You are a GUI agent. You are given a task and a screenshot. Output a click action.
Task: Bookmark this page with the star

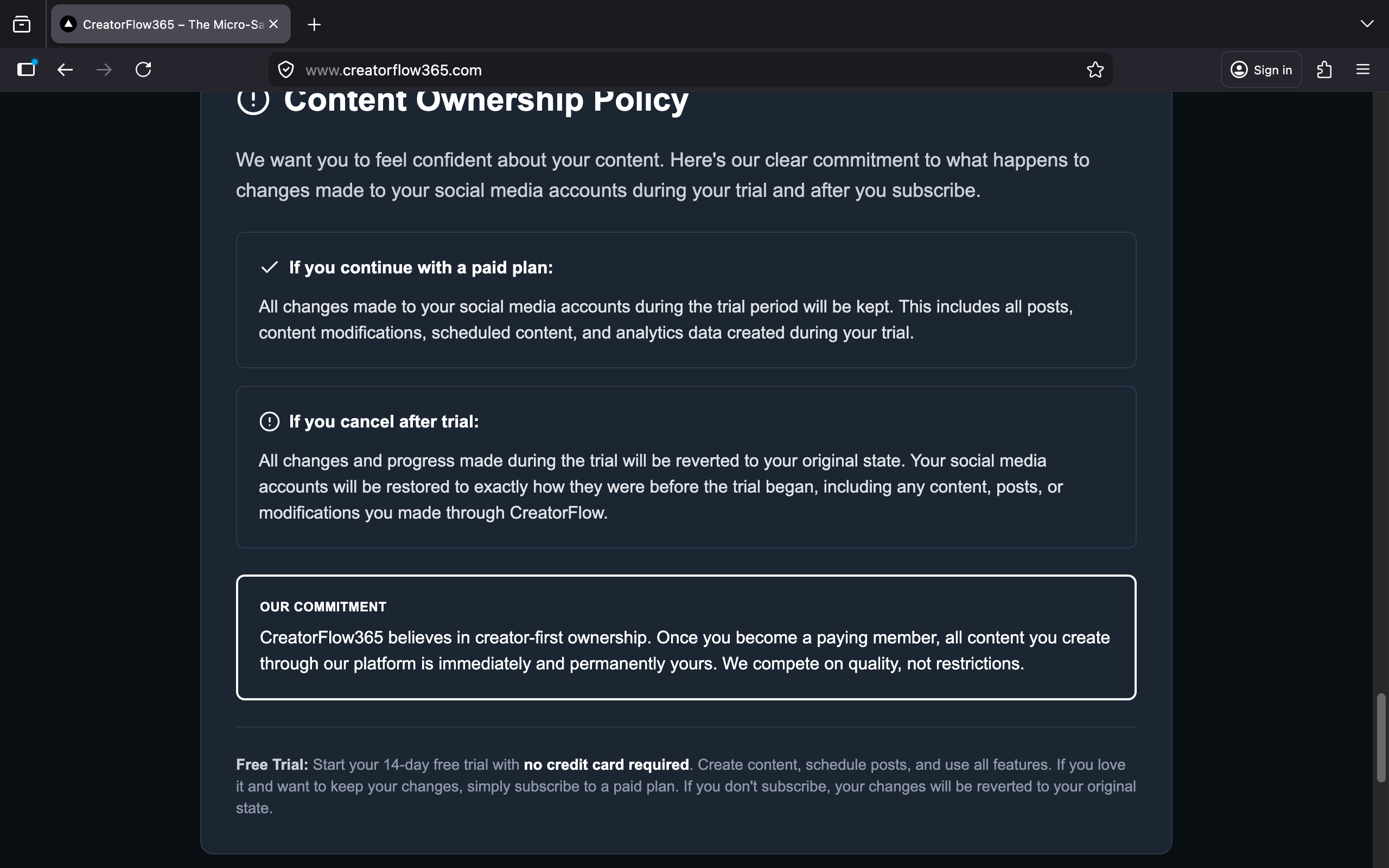click(1094, 70)
